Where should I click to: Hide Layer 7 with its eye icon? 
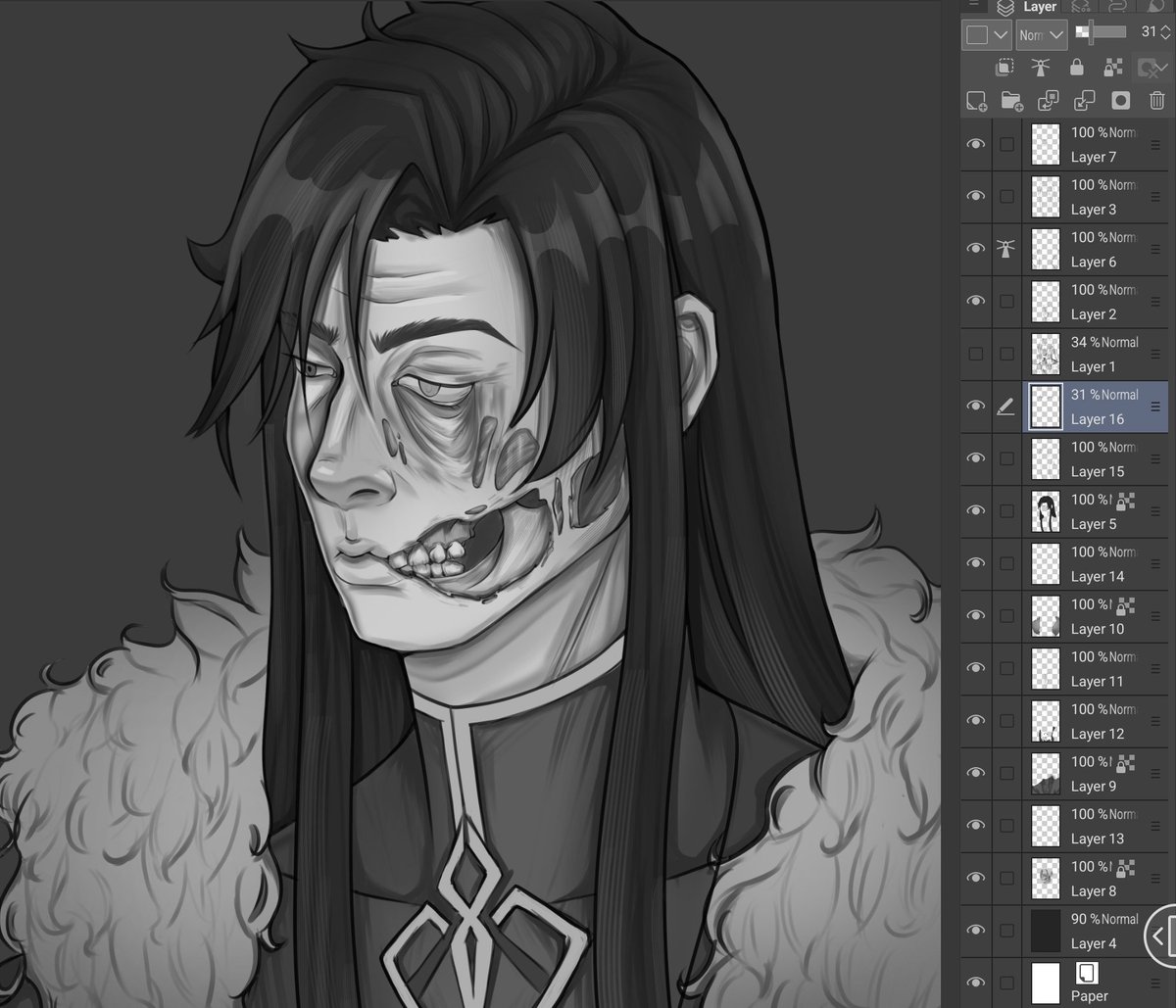click(x=975, y=144)
